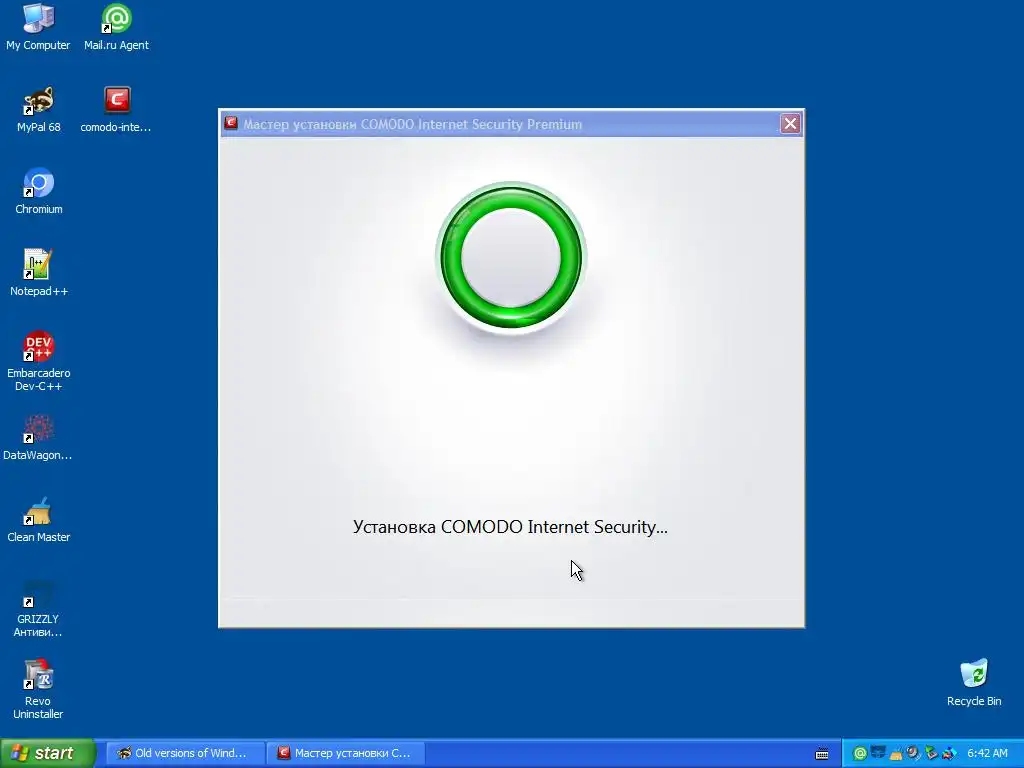Click the green circular COMODO progress ring
Screen dimensions: 1024x768
(511, 258)
